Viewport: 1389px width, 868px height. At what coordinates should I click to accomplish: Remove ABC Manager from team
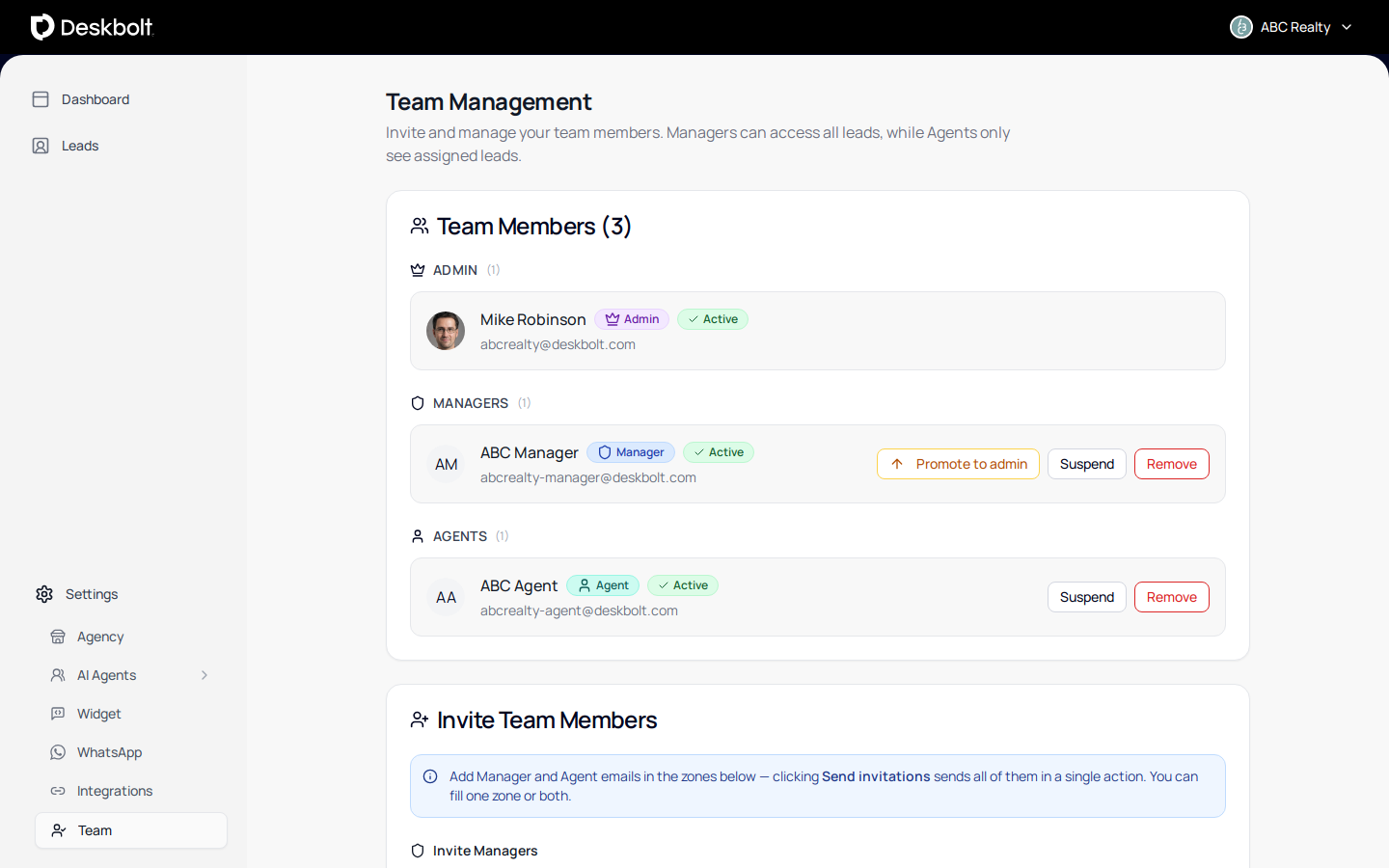1172,464
